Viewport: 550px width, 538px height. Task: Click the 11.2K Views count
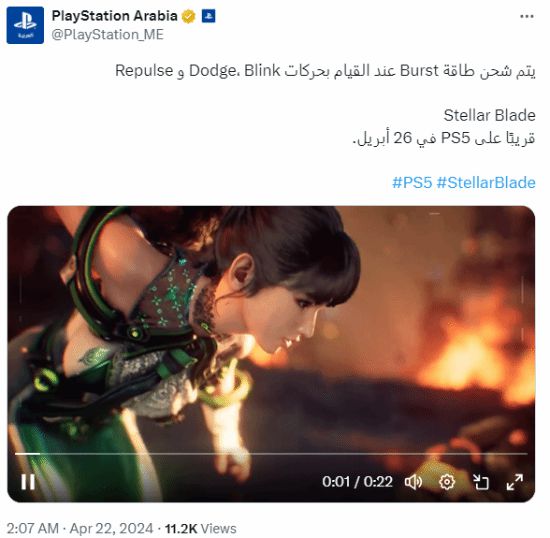coord(201,529)
